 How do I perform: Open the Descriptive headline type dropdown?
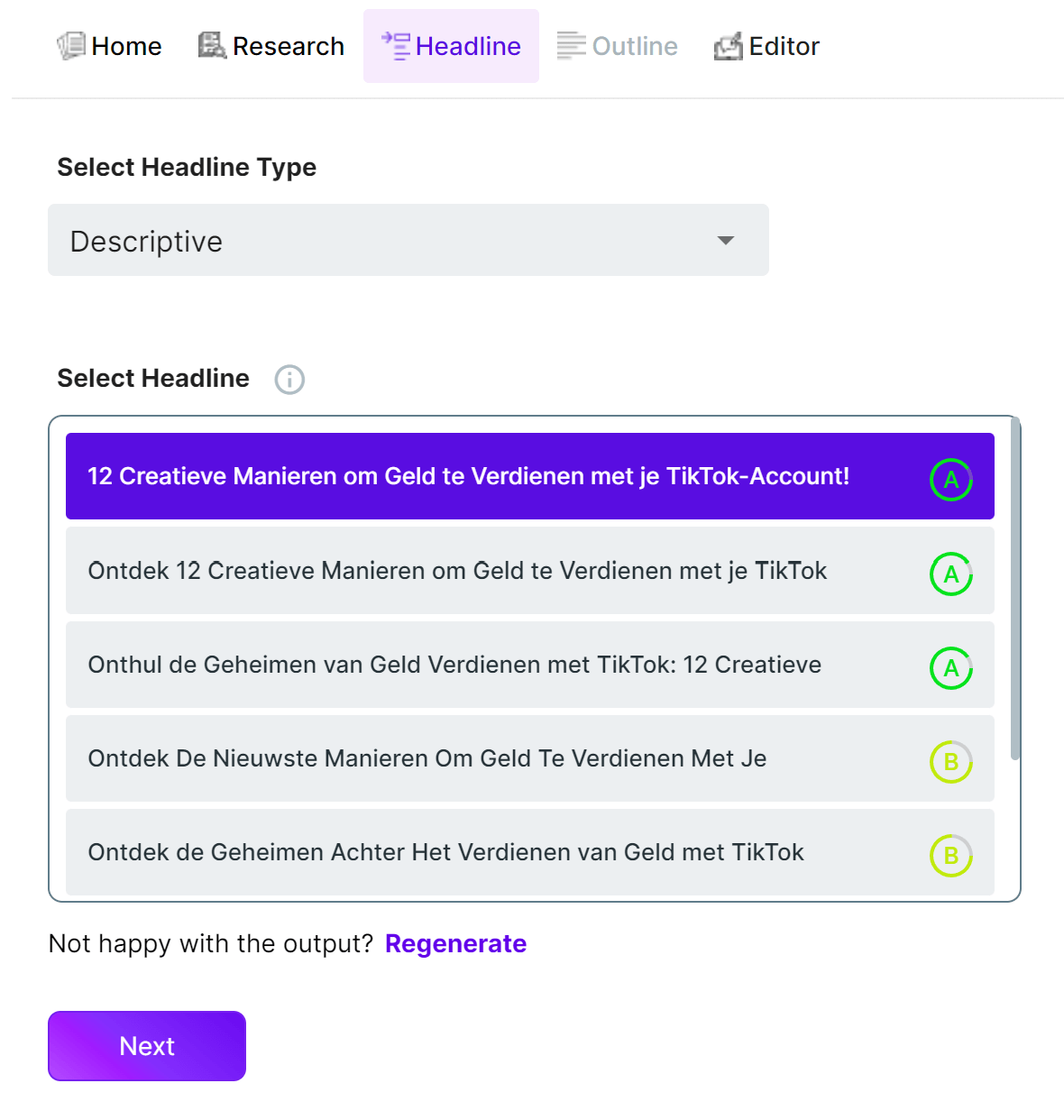click(x=408, y=241)
